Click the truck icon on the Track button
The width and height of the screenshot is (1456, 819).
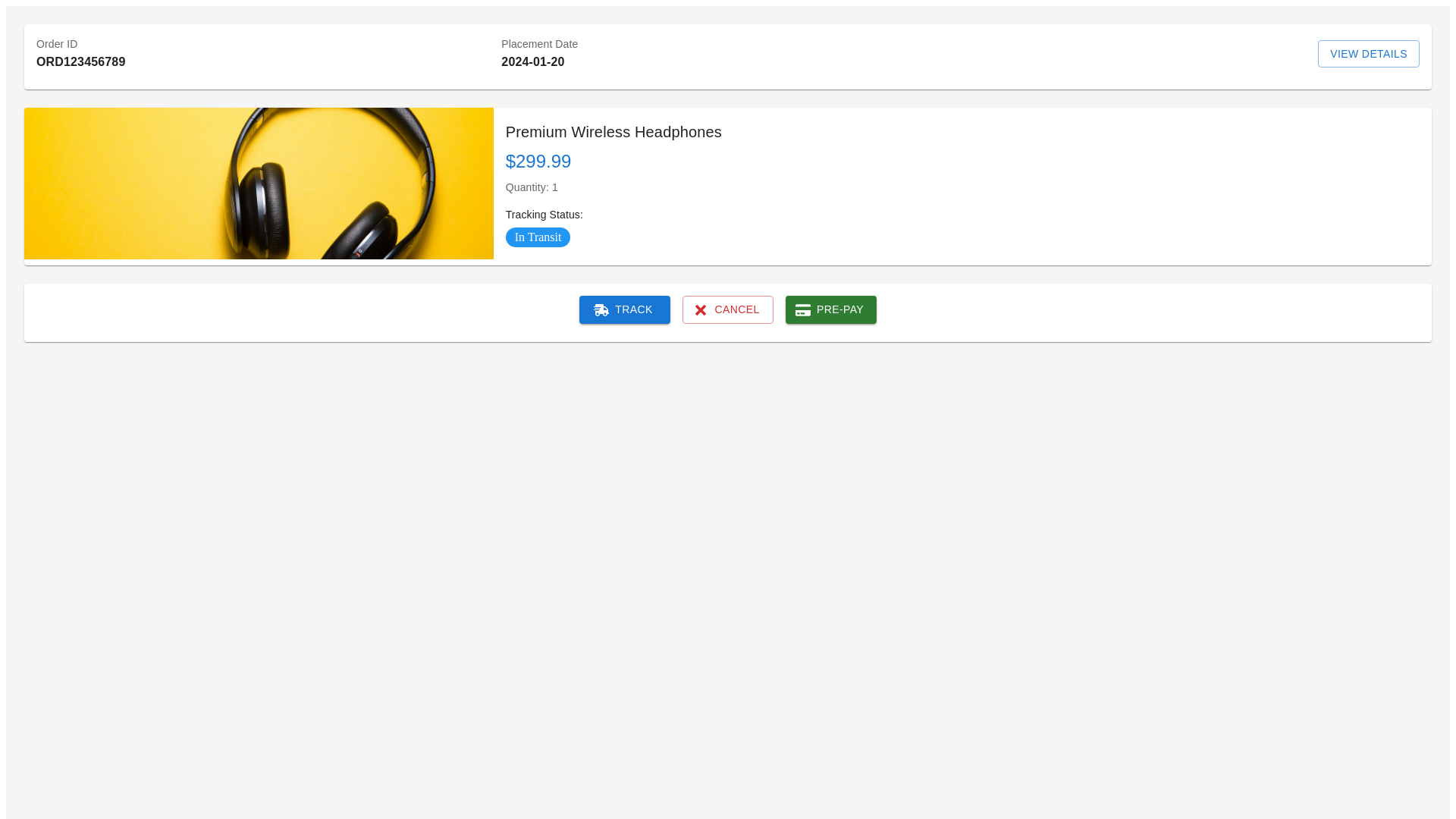pyautogui.click(x=602, y=309)
